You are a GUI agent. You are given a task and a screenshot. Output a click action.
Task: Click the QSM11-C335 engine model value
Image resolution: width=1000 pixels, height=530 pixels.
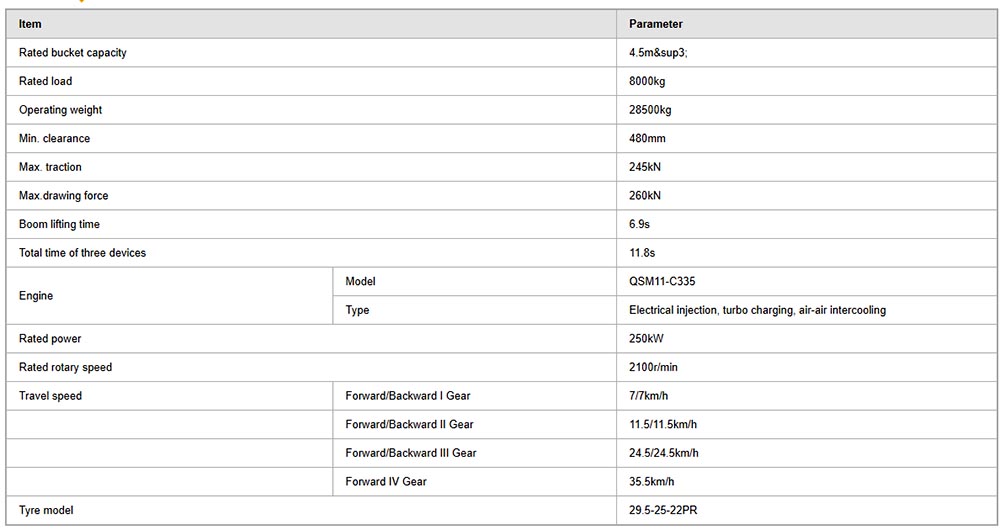pos(662,282)
